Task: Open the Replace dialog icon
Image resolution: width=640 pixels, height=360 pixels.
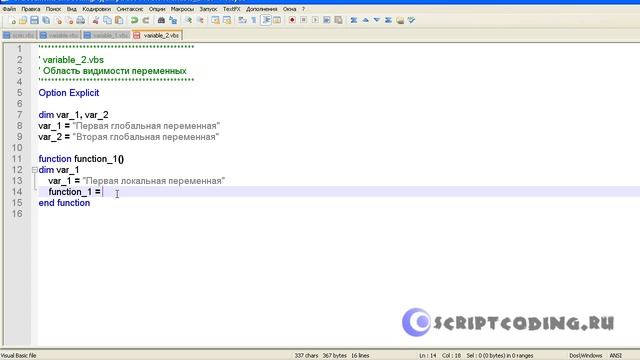Action: coord(173,20)
